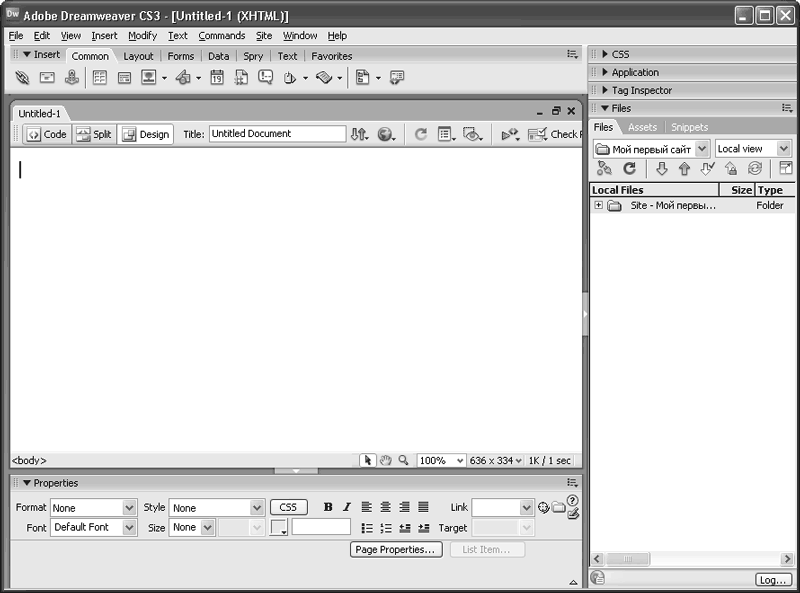Viewport: 800px width, 593px height.
Task: Toggle Italic formatting in Properties
Action: click(x=346, y=507)
